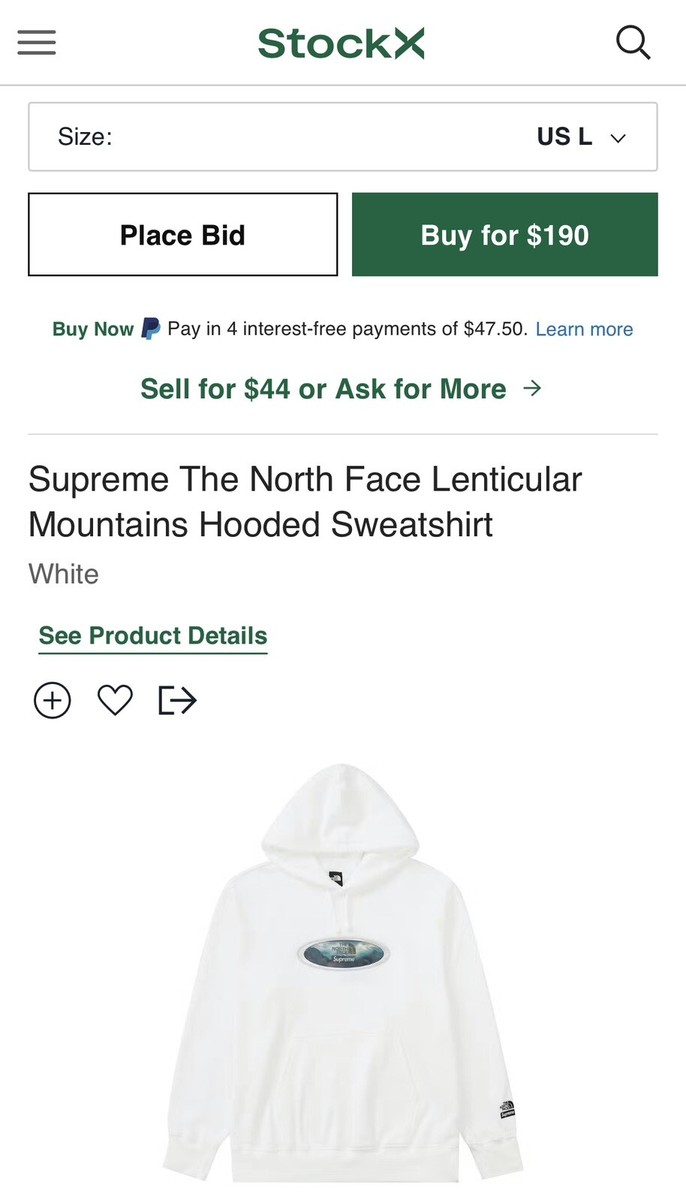Open See Product Details section
This screenshot has height=1200, width=686.
[152, 636]
